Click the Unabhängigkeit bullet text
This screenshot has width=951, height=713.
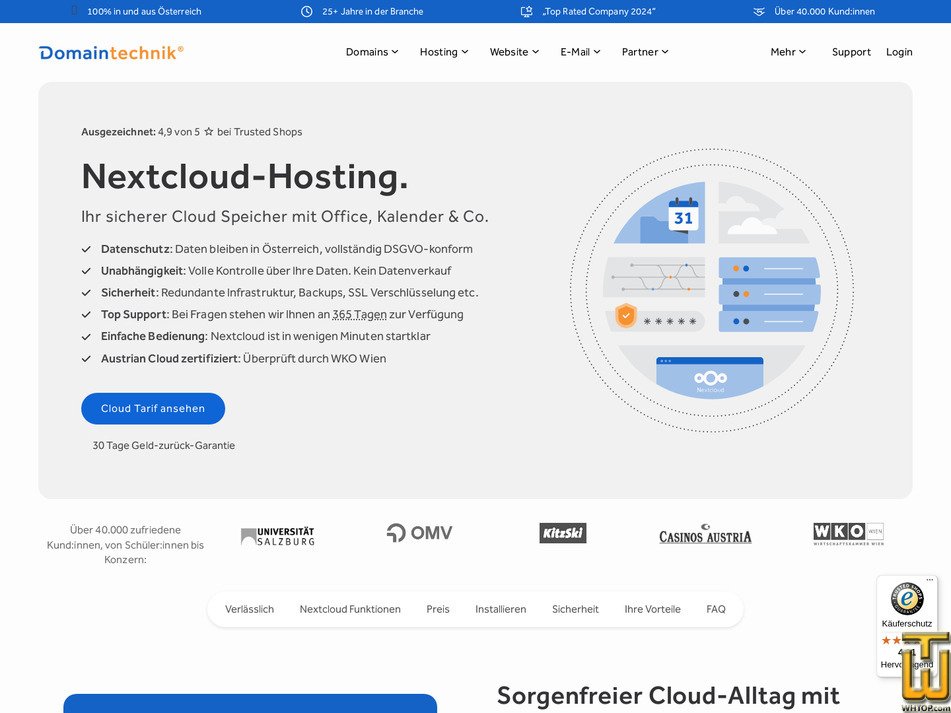276,271
